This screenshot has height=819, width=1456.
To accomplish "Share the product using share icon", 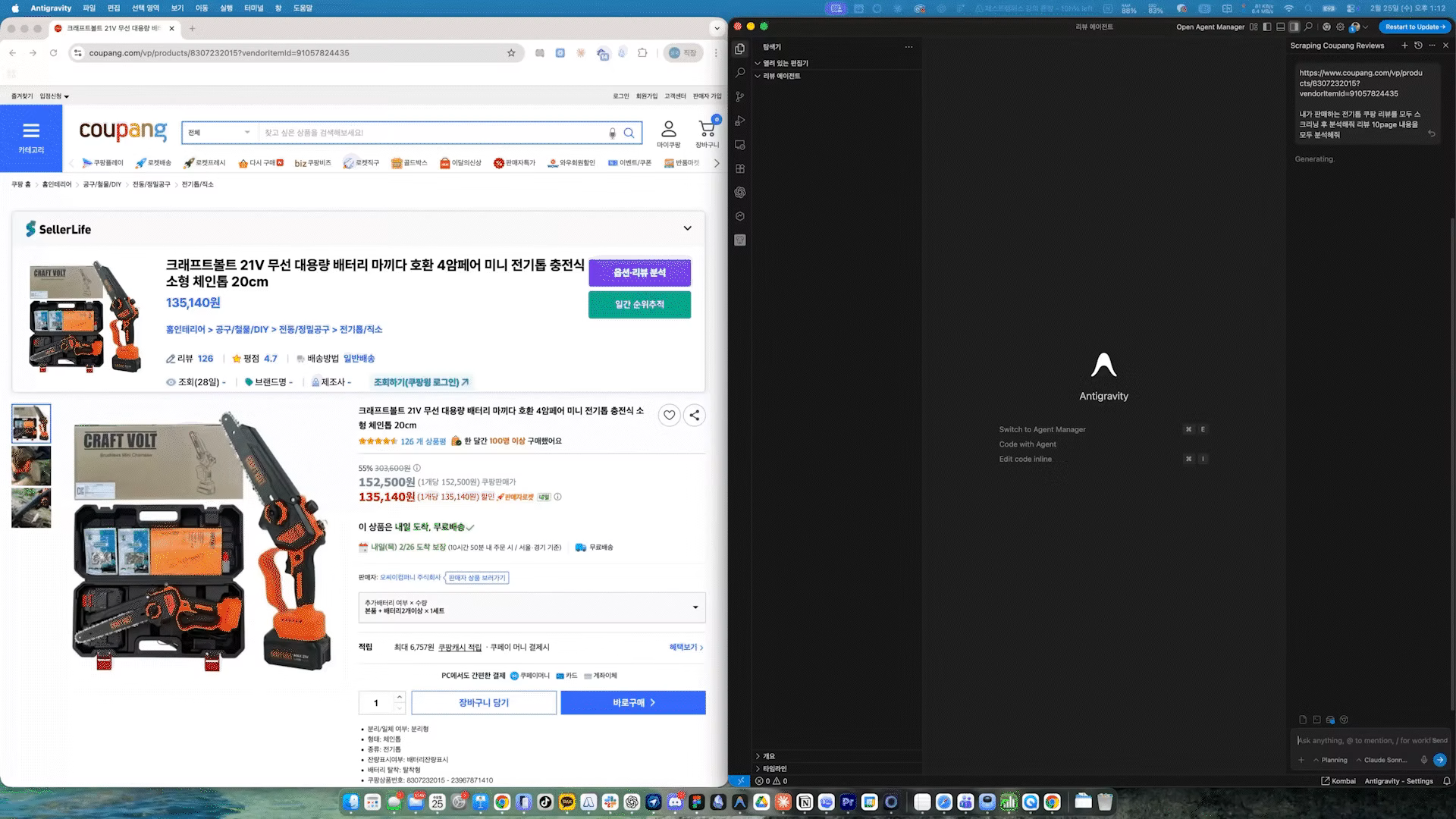I will pos(694,415).
